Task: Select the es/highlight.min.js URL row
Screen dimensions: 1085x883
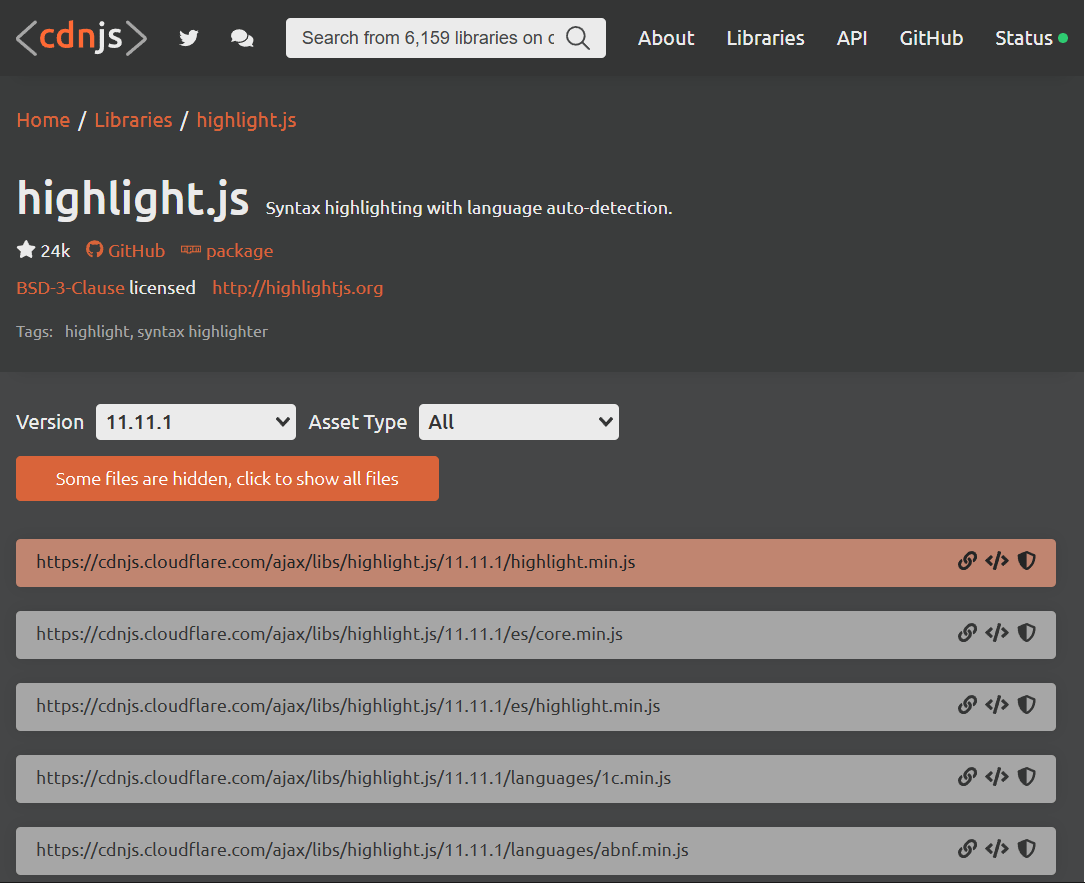Action: (536, 707)
